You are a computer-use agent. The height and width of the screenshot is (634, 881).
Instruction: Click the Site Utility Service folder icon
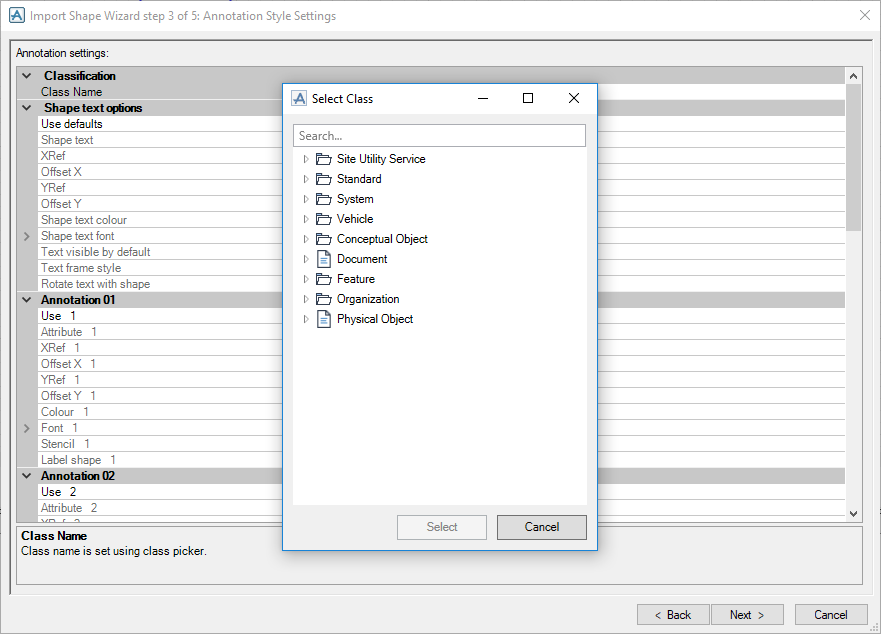[323, 159]
